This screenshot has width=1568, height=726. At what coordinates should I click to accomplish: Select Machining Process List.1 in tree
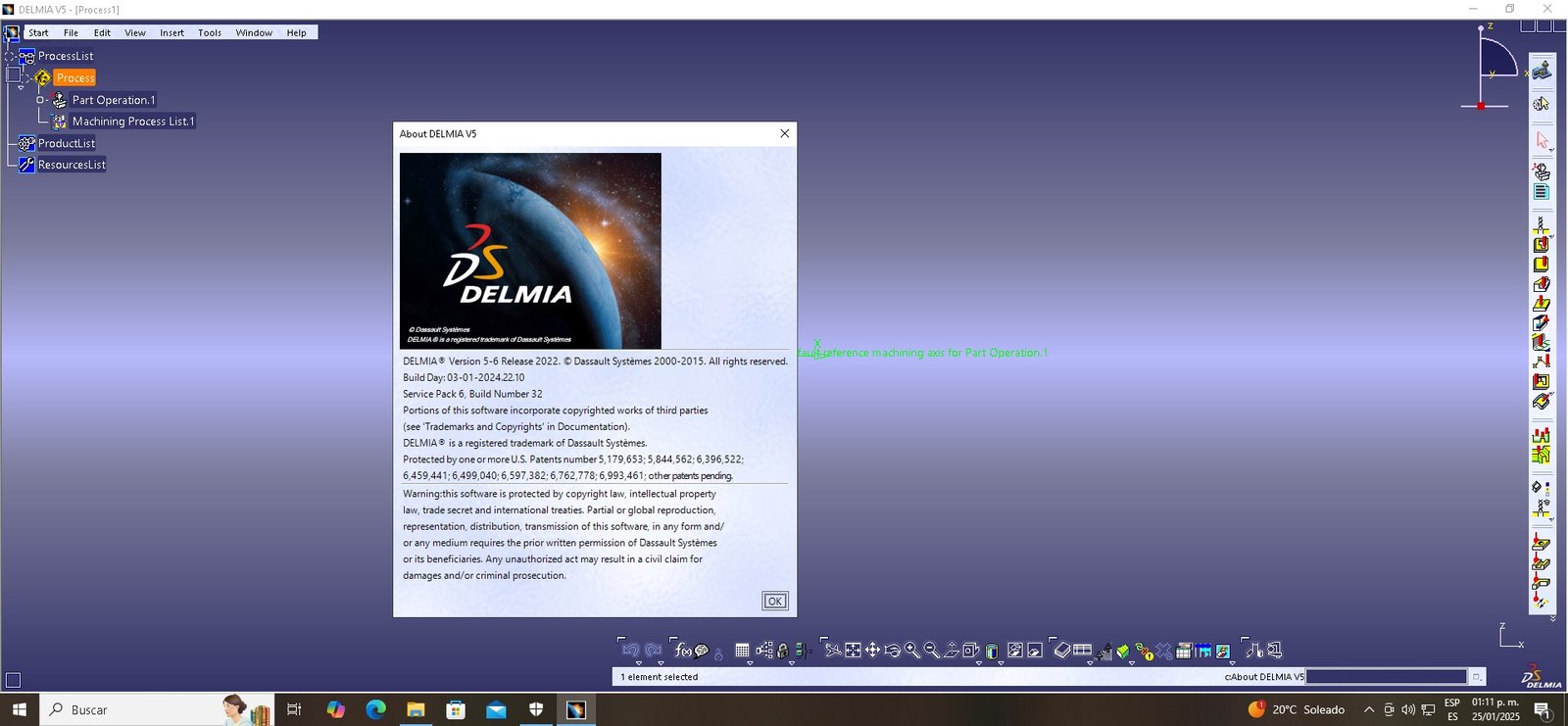coord(133,121)
